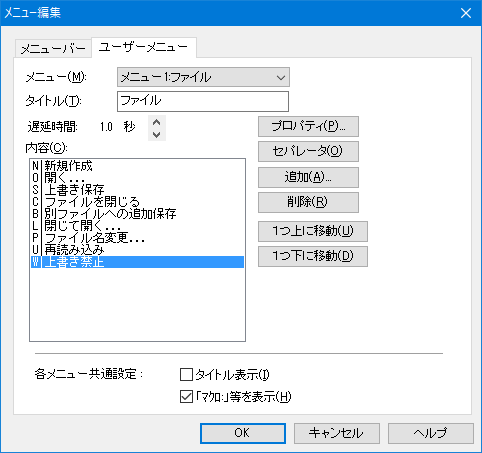Select the highlighted 上書き禁止 entry
This screenshot has height=453, width=482.
coord(137,262)
